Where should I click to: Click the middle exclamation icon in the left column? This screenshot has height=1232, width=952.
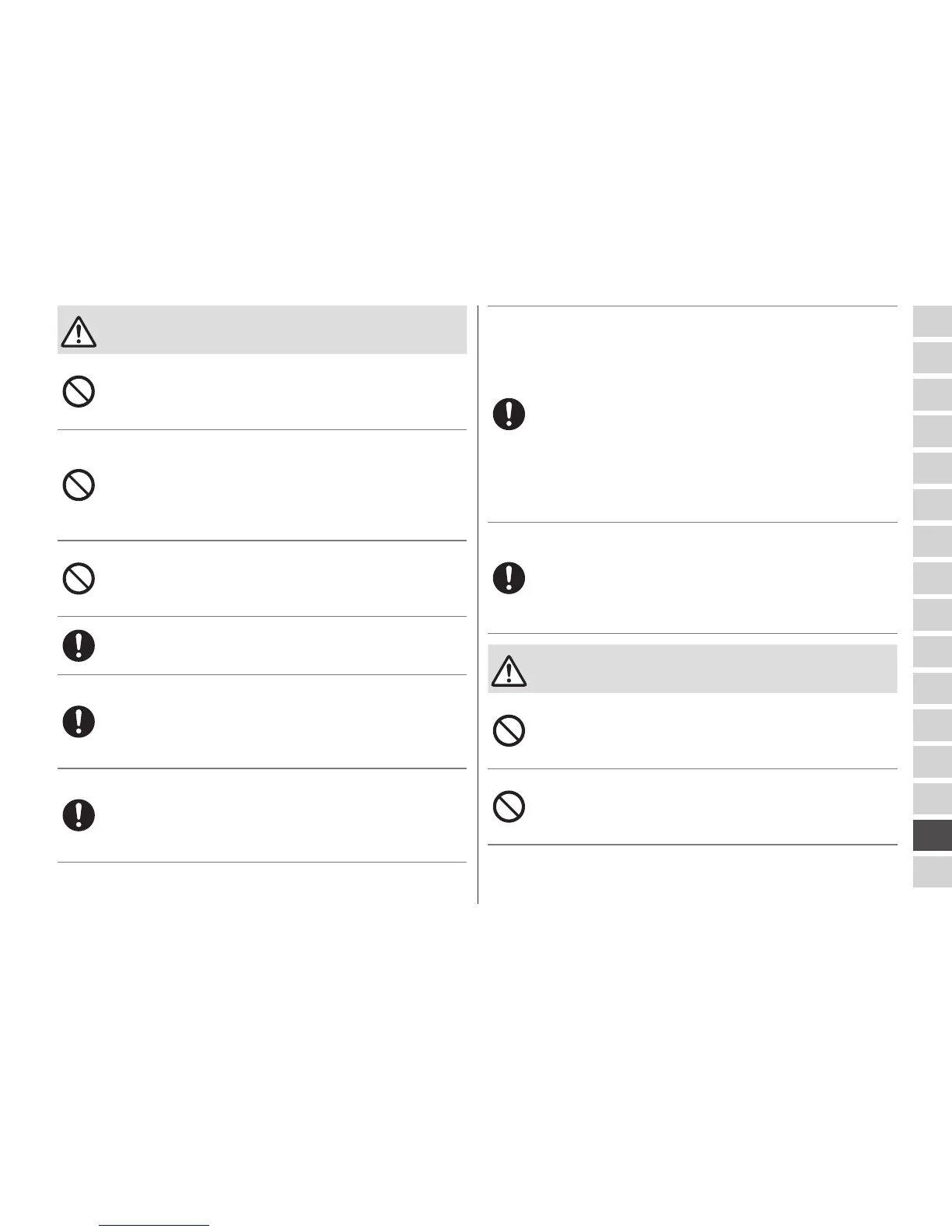tap(79, 722)
